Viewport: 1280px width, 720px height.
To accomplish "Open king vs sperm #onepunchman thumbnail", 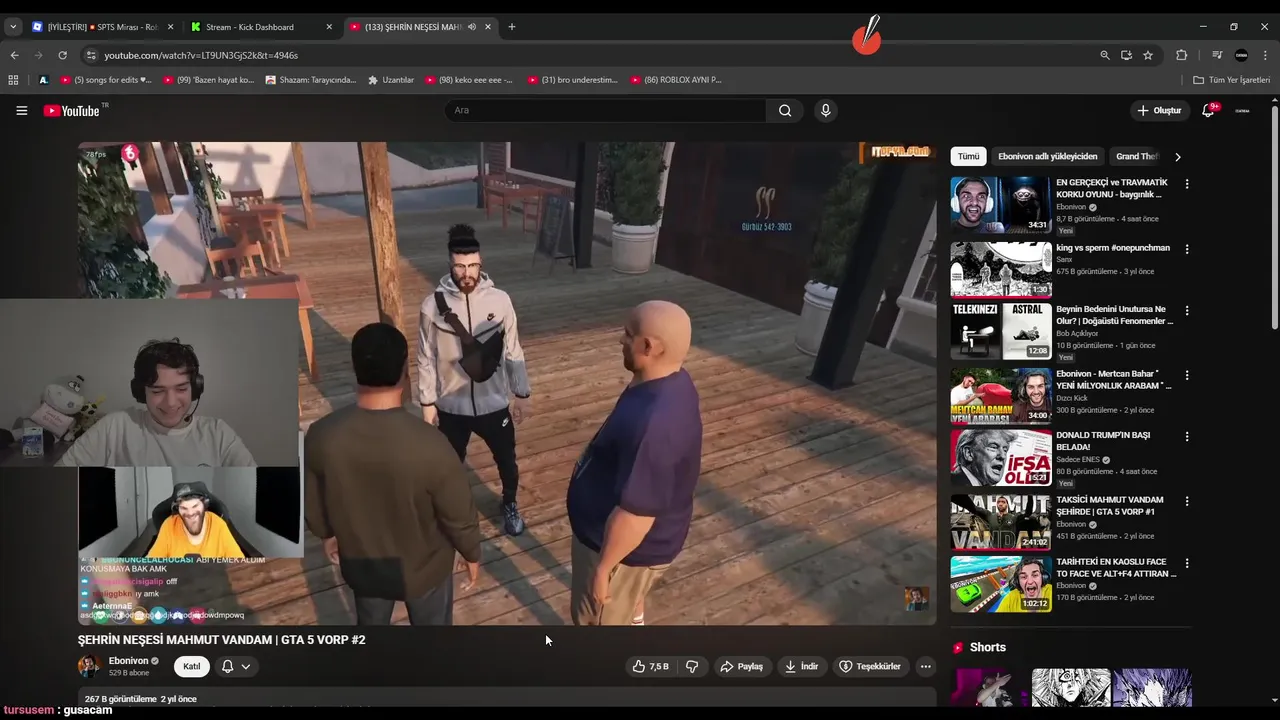I will 1000,269.
